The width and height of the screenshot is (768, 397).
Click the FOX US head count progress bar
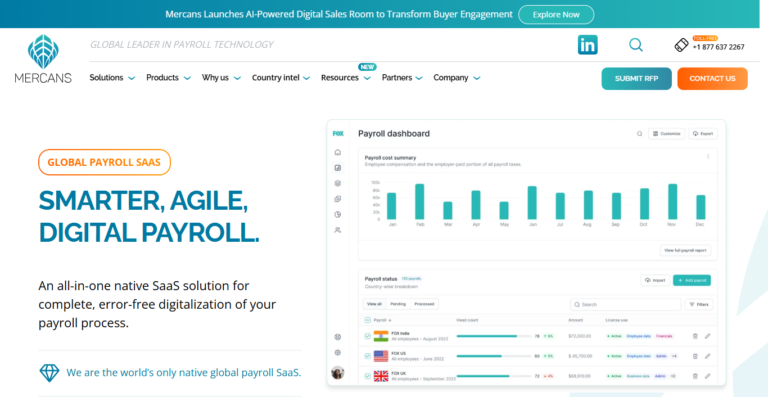pyautogui.click(x=494, y=356)
